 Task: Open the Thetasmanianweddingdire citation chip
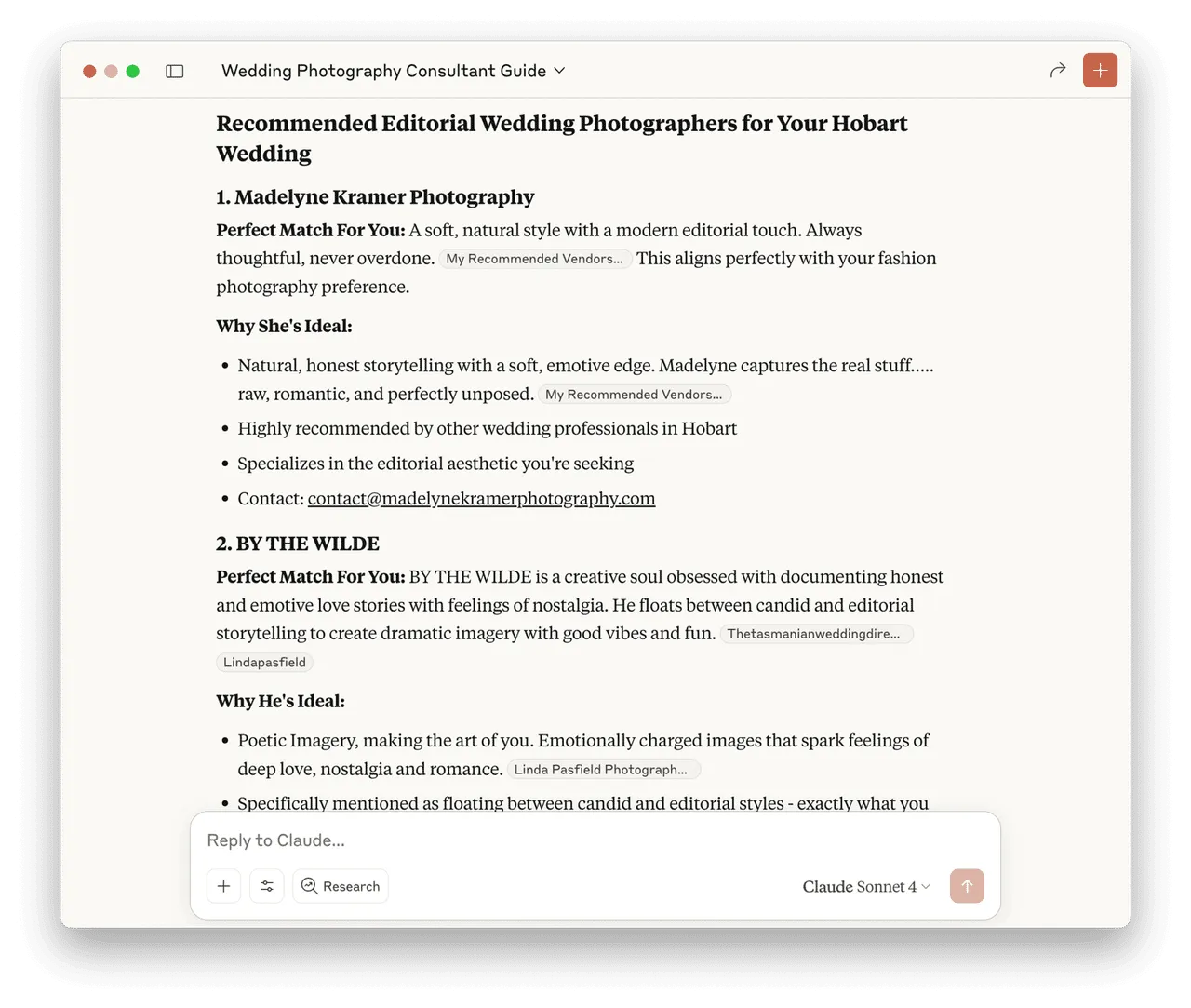[x=817, y=634]
